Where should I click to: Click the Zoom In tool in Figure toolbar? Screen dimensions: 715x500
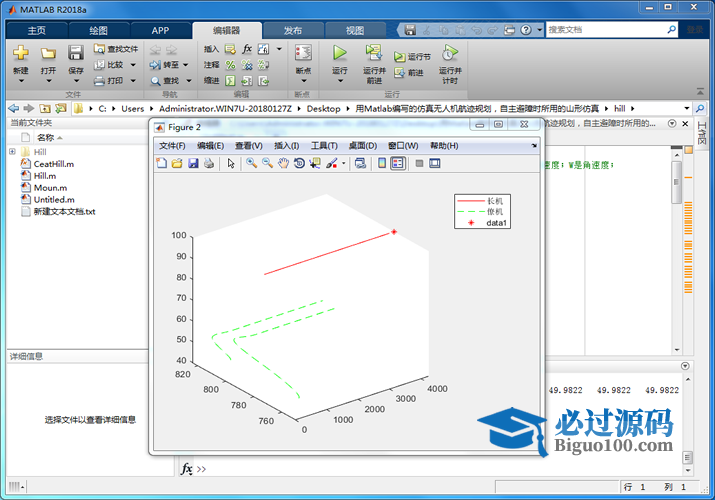tap(252, 164)
